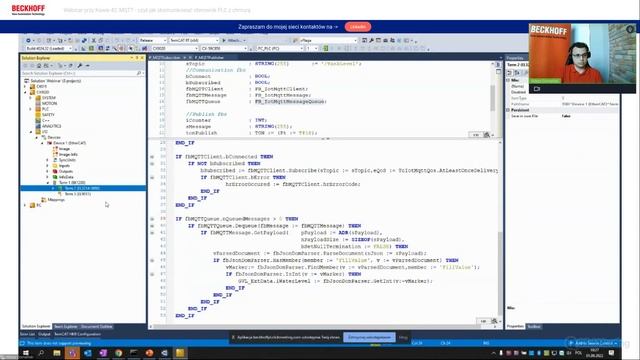Screen dimensions: 640x360
Task: Select the Outputs tree item
Action: (x=65, y=171)
